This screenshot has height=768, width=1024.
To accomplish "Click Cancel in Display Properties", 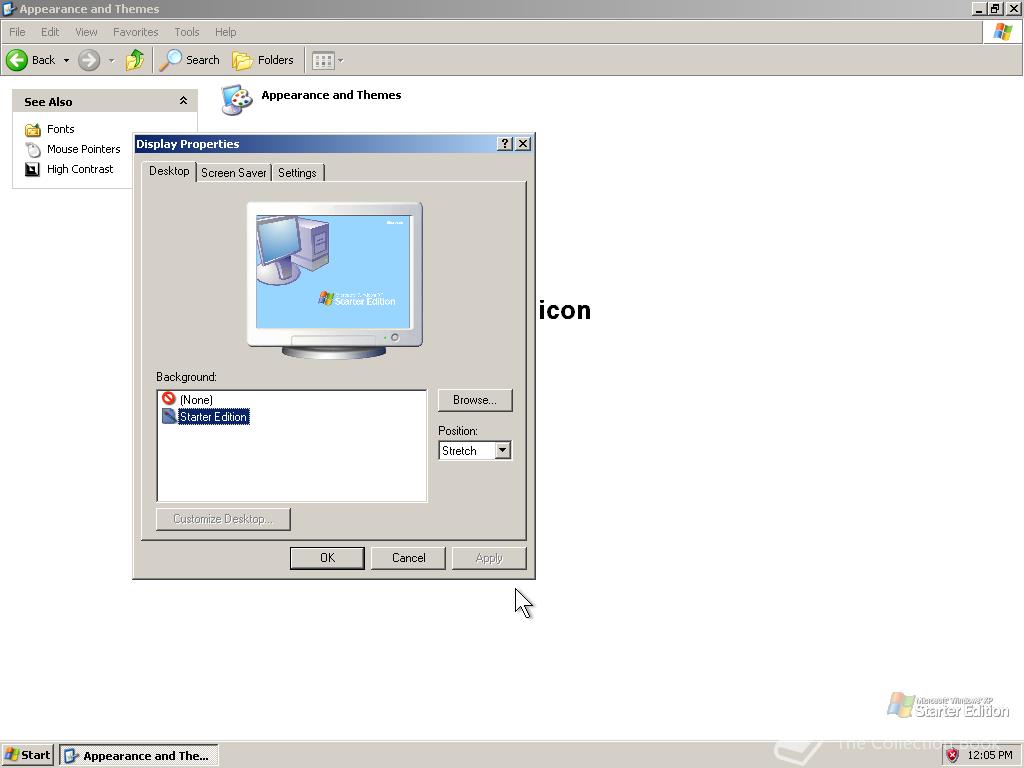I will click(x=409, y=558).
